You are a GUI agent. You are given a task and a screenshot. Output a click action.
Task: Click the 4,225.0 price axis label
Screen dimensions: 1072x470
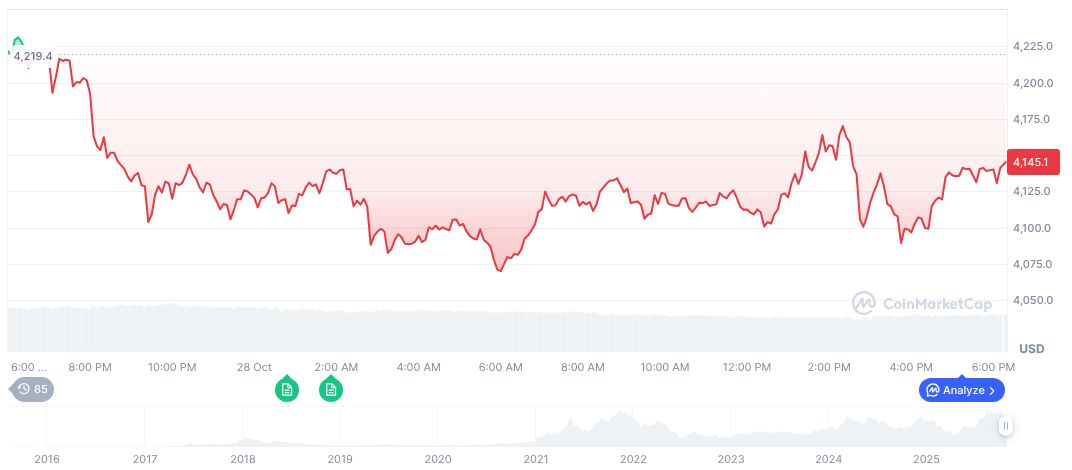point(1032,46)
